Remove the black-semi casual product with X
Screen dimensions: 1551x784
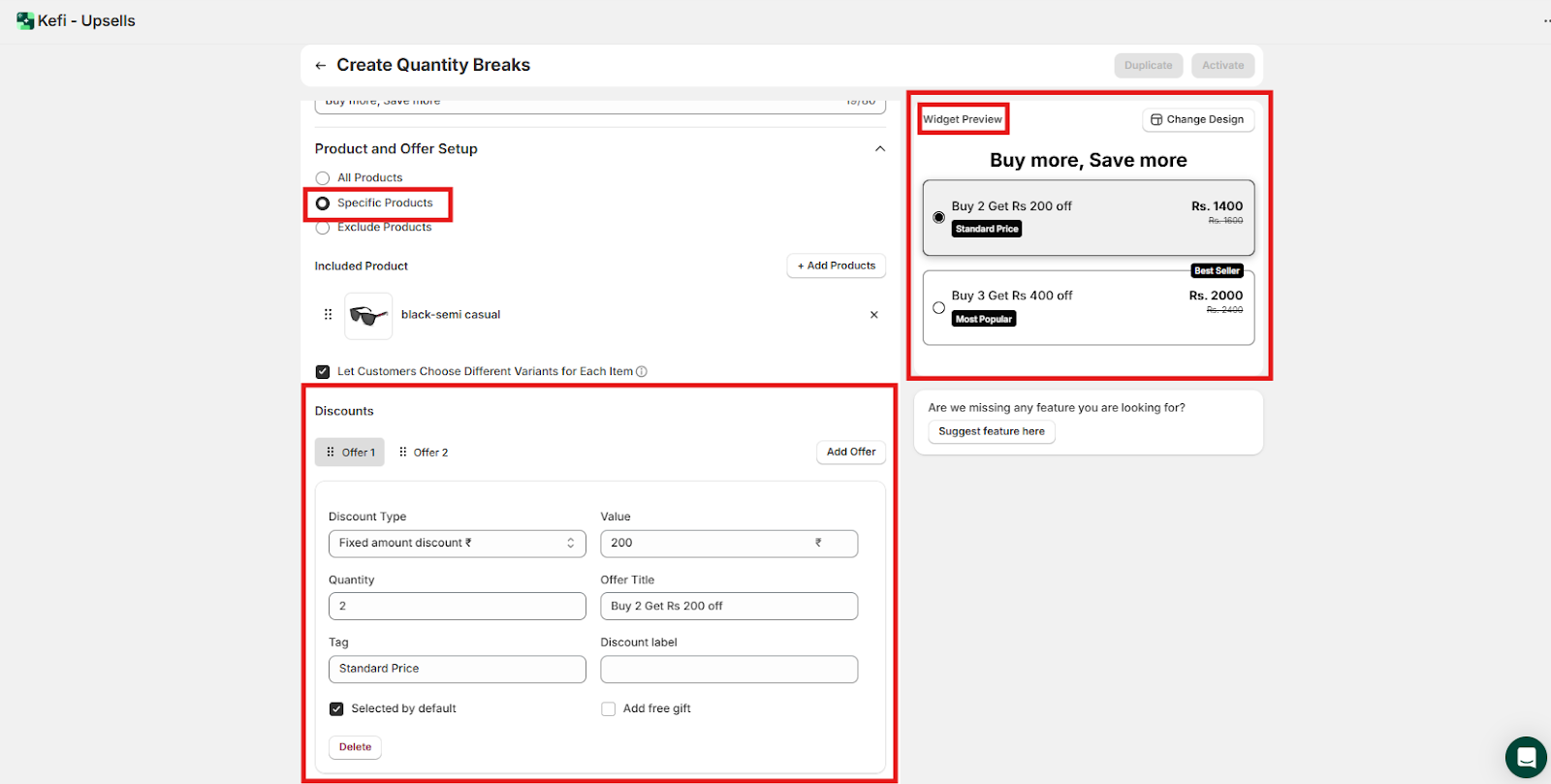click(873, 315)
